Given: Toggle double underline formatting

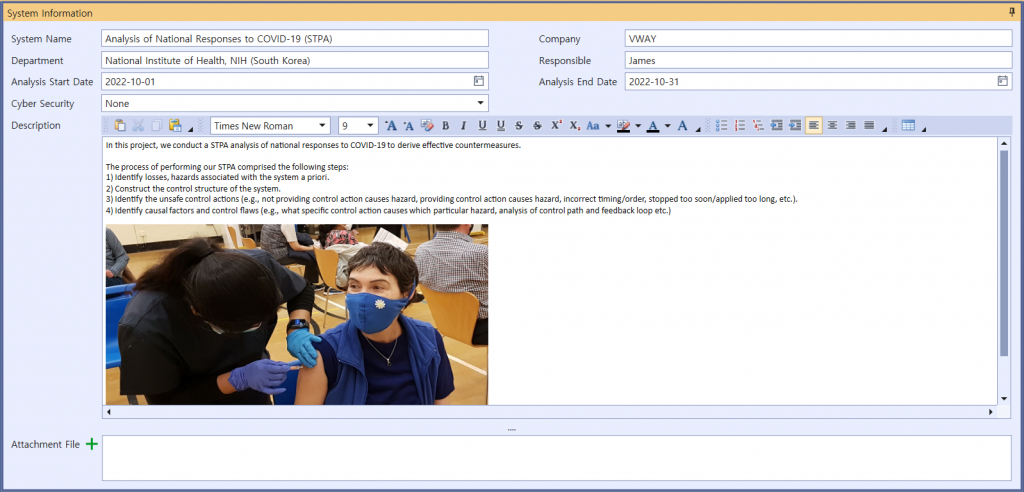Looking at the screenshot, I should (x=501, y=125).
